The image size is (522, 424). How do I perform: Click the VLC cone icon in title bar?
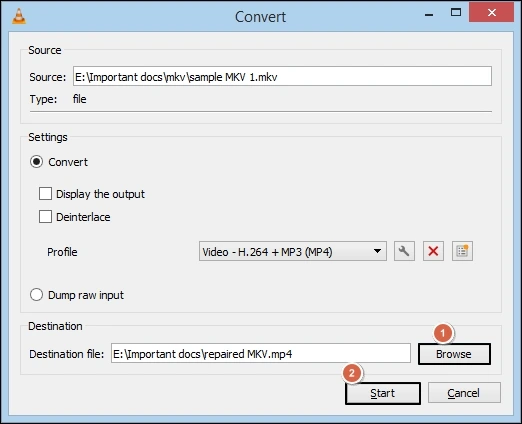click(x=19, y=16)
